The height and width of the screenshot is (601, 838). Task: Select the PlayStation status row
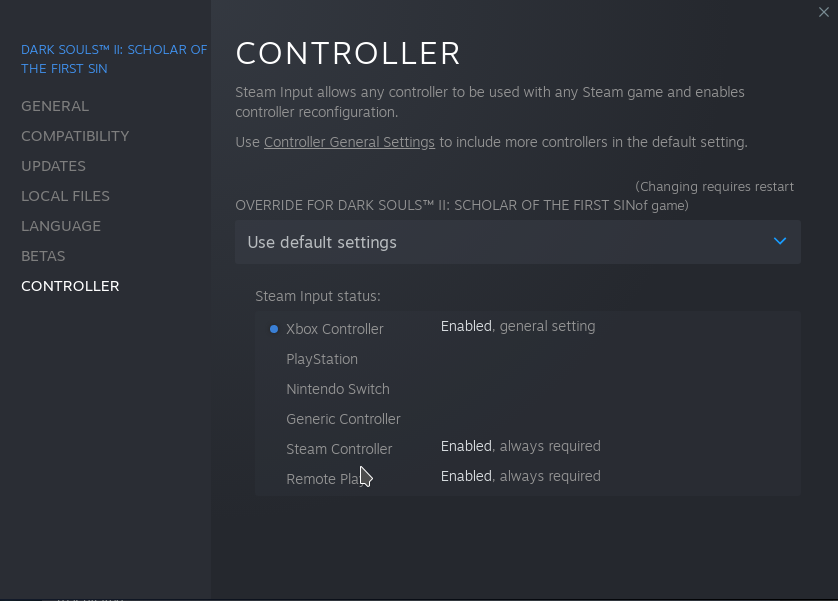pyautogui.click(x=321, y=359)
